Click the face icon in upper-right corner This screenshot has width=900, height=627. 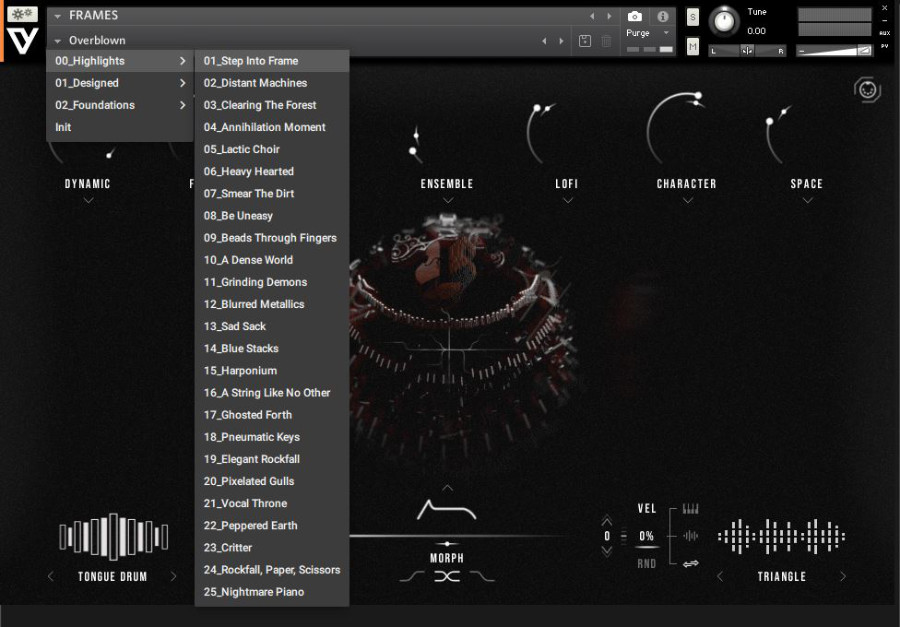[867, 89]
